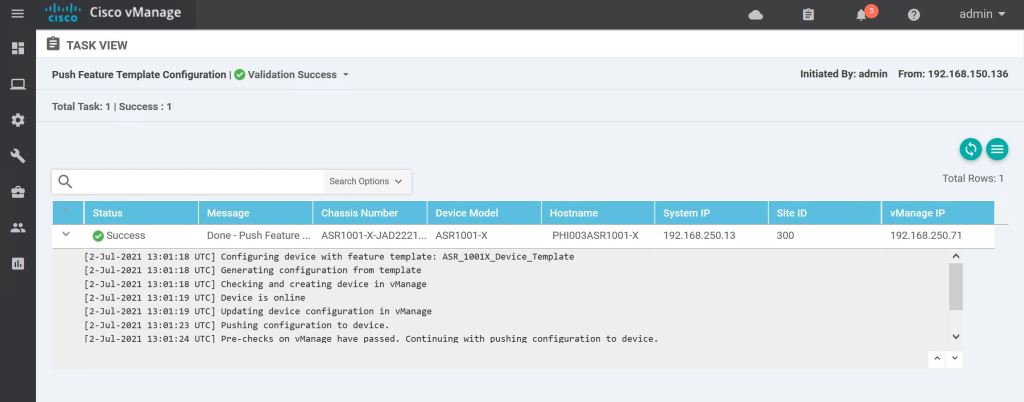This screenshot has width=1024, height=402.
Task: Open the Administration people sidebar icon
Action: pos(17,227)
